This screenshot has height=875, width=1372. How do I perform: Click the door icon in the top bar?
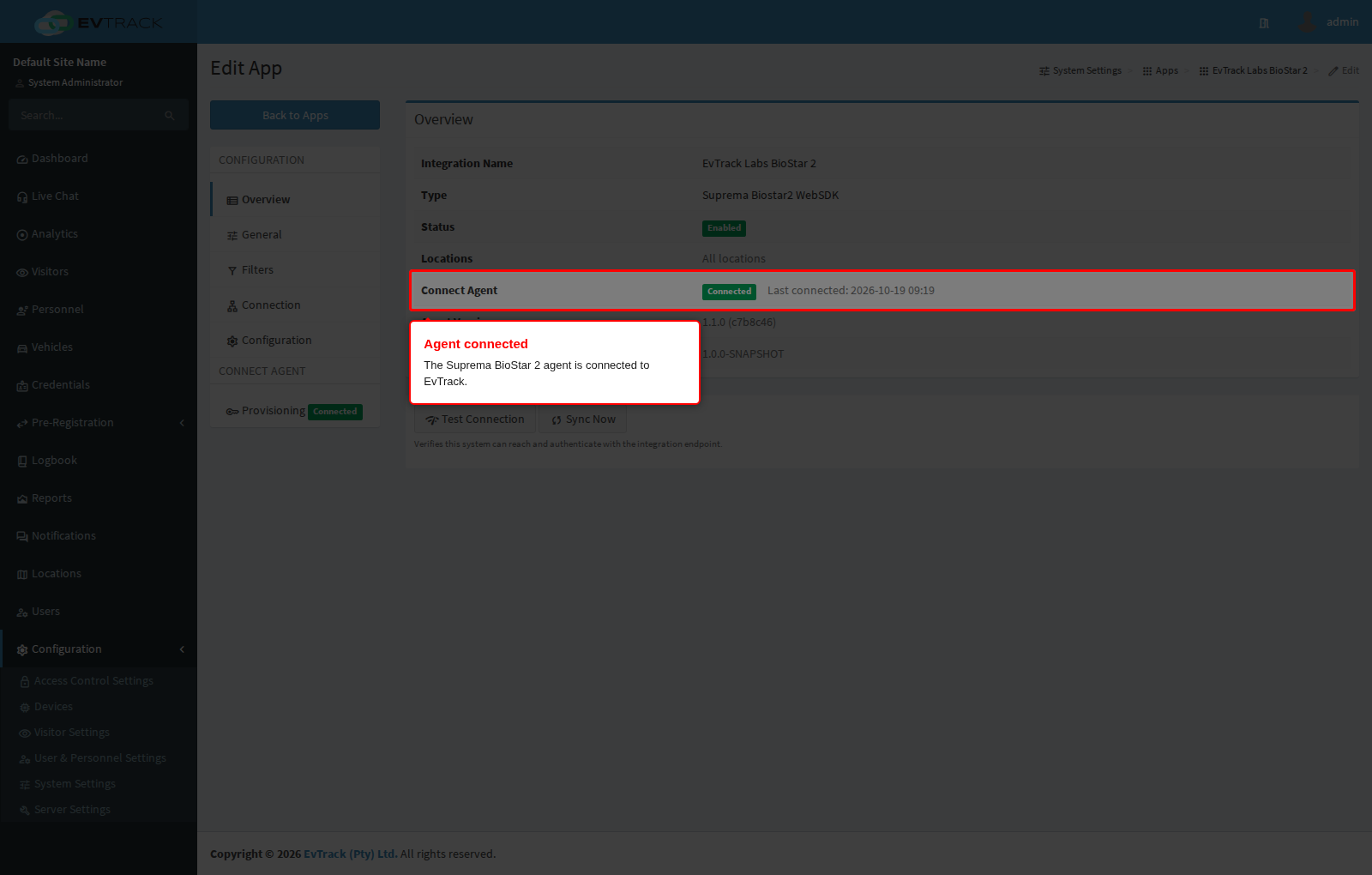1264,23
